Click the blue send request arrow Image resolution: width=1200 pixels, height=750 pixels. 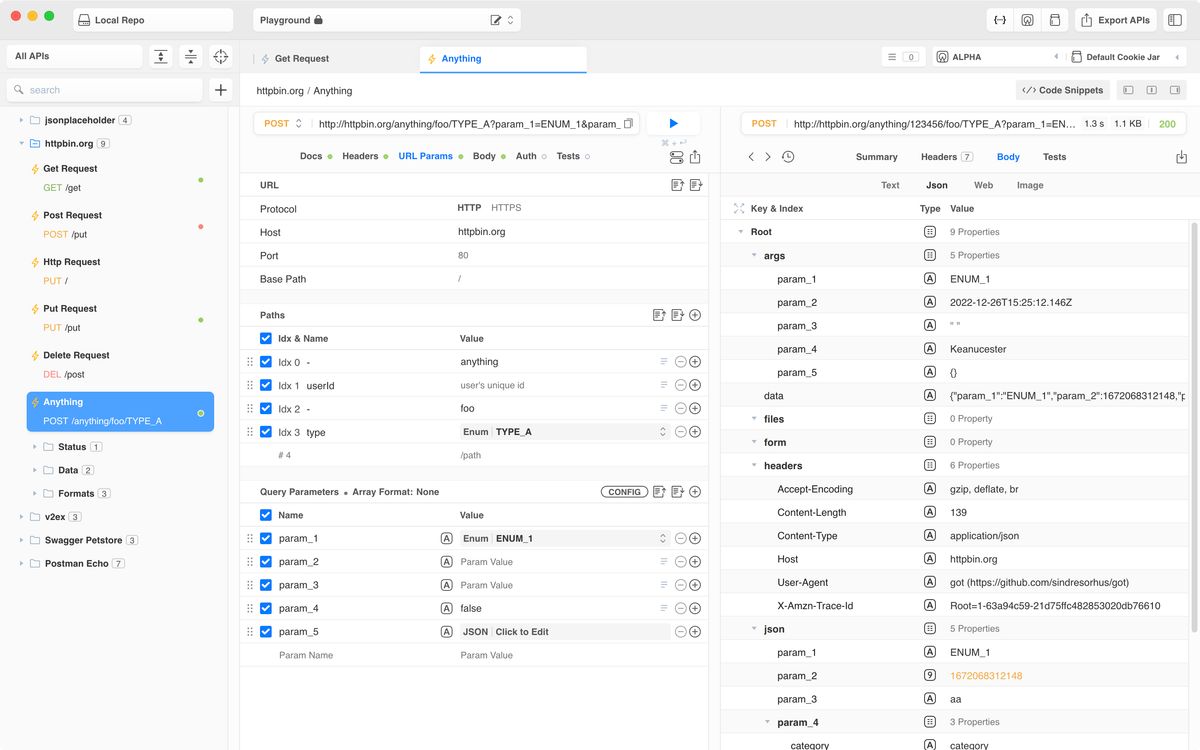click(672, 123)
